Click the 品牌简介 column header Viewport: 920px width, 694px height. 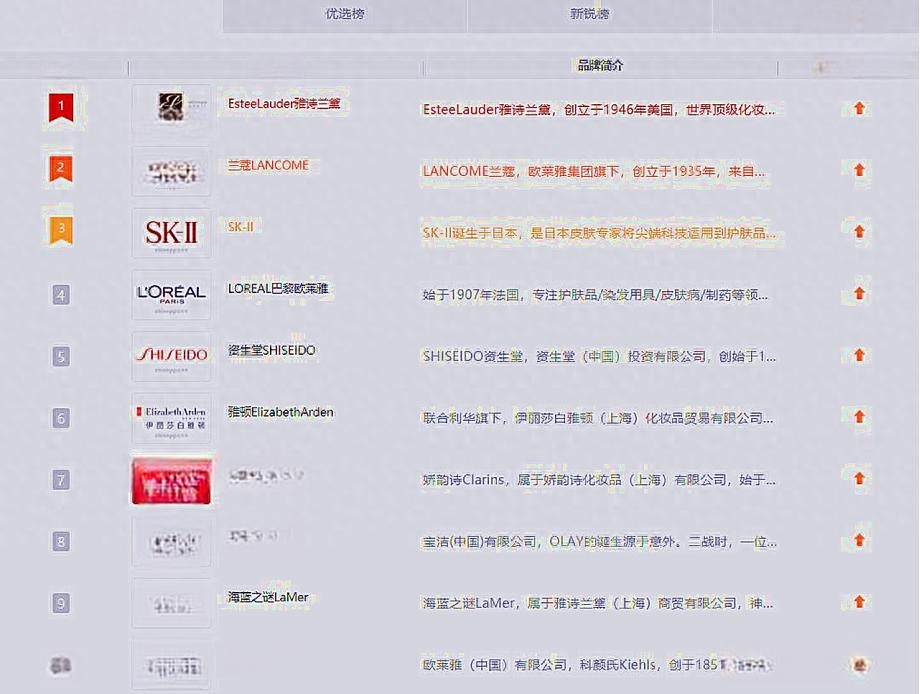tap(600, 66)
